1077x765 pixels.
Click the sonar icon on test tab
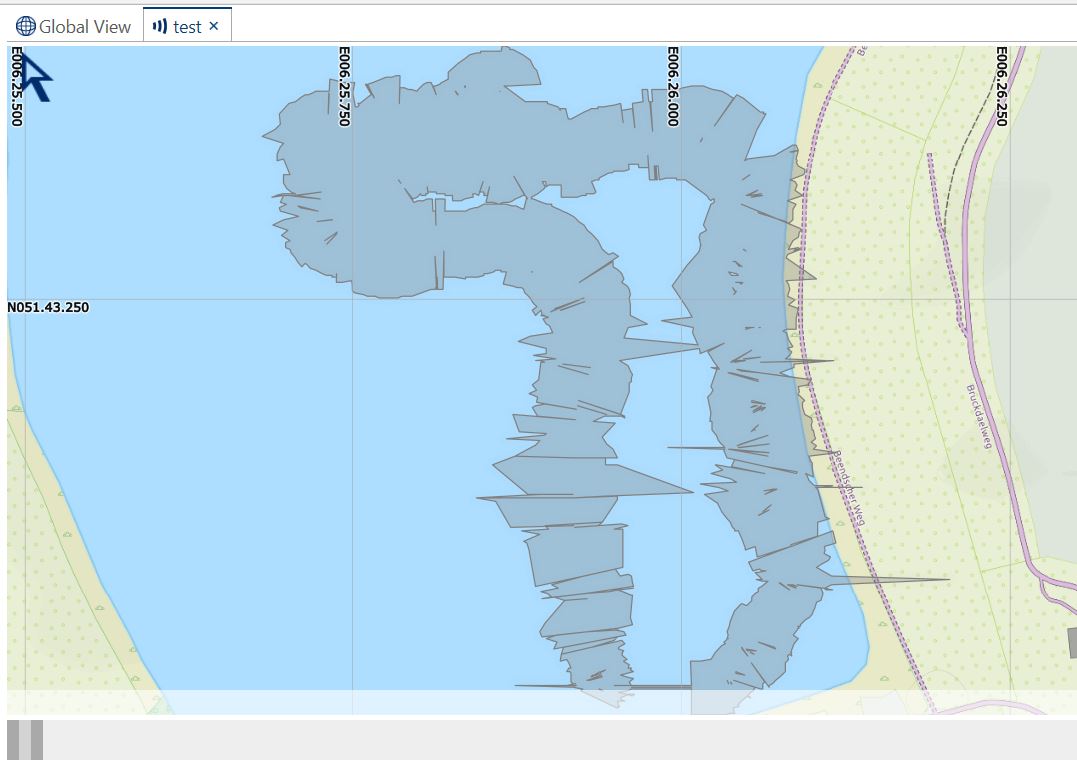coord(160,27)
